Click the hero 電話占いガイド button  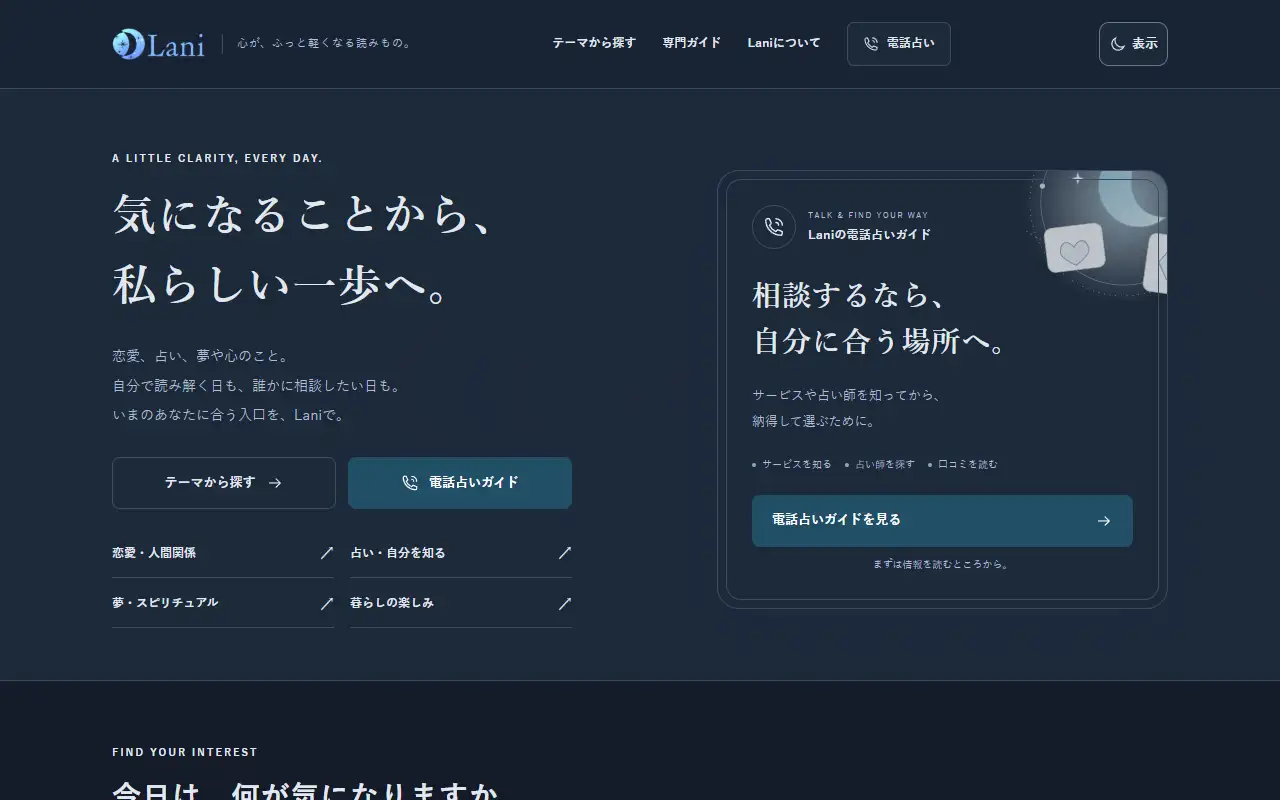(x=460, y=483)
